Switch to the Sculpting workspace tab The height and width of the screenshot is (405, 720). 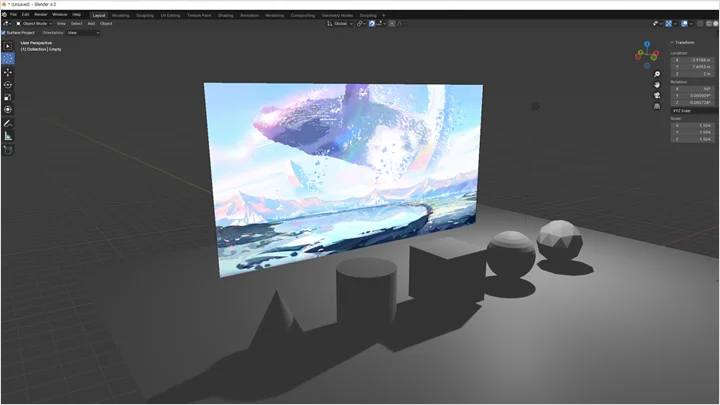click(145, 15)
